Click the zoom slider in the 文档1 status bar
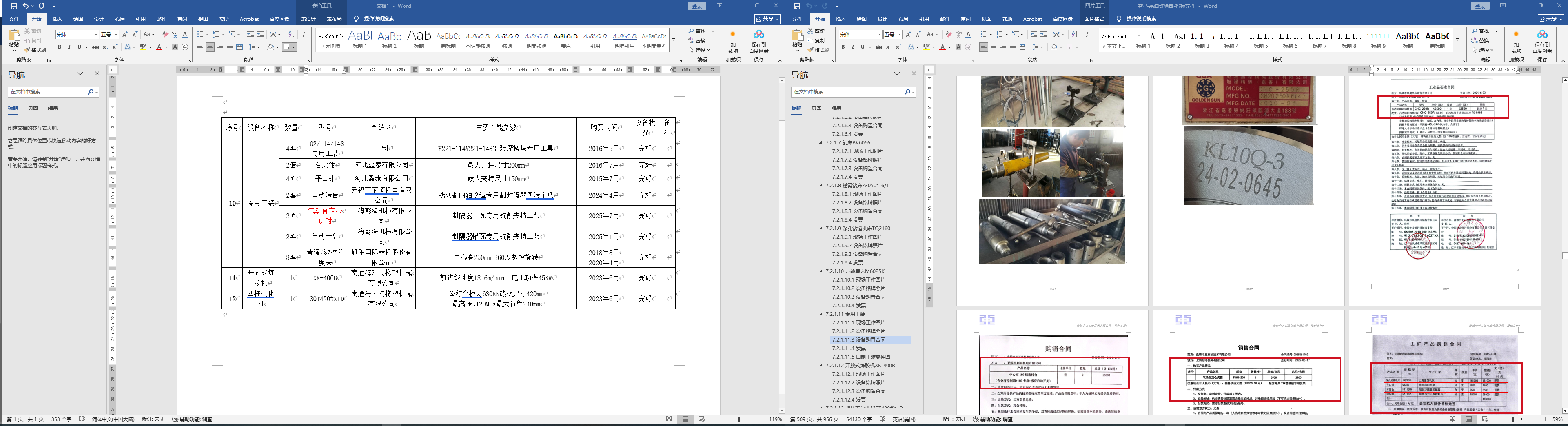1568x426 pixels. tap(739, 419)
